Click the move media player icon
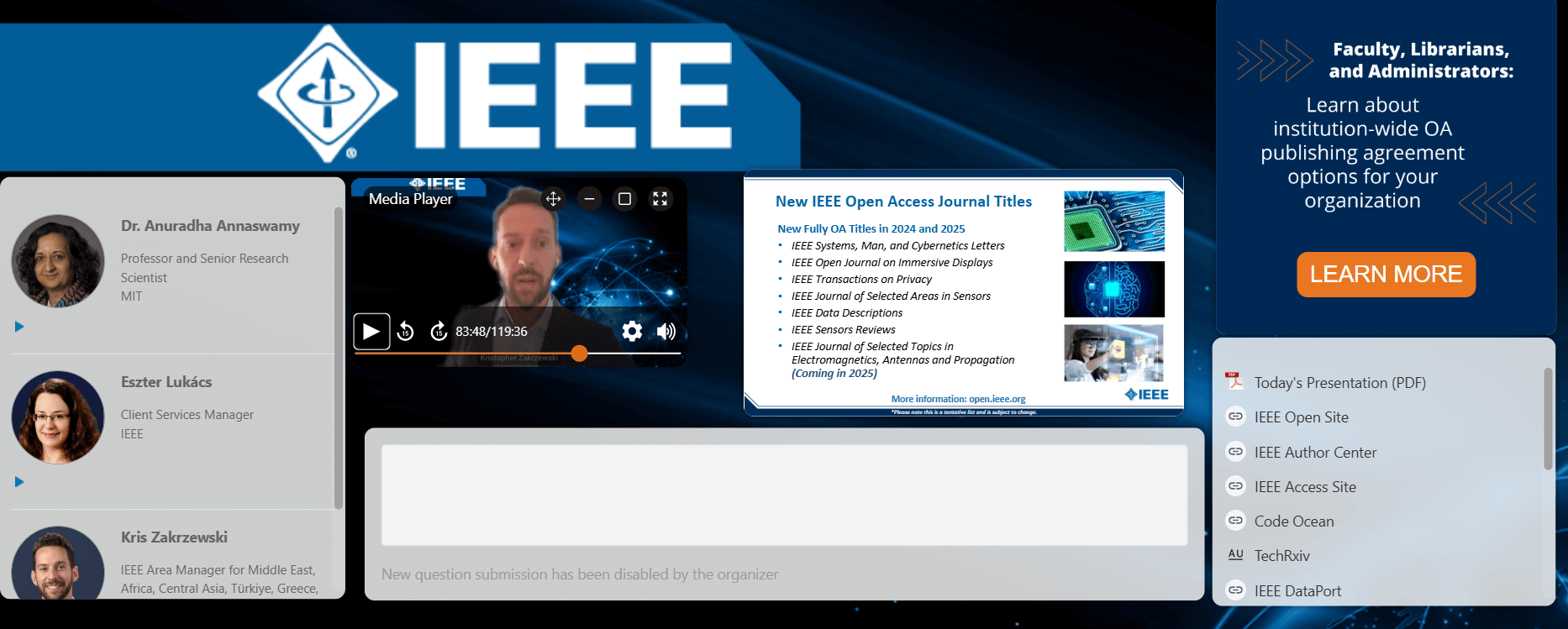The width and height of the screenshot is (1568, 629). [x=553, y=199]
